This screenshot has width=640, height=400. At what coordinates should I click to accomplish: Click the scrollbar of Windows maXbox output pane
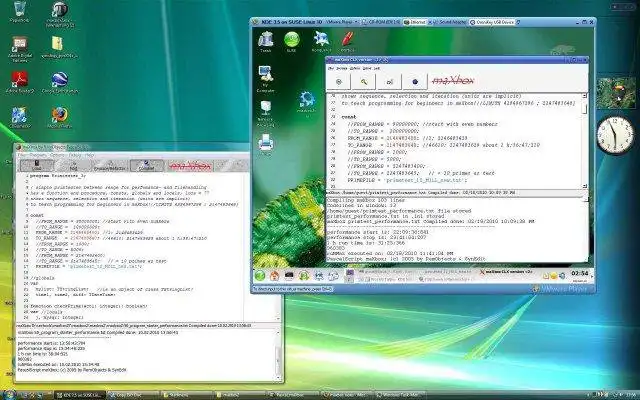click(x=278, y=355)
